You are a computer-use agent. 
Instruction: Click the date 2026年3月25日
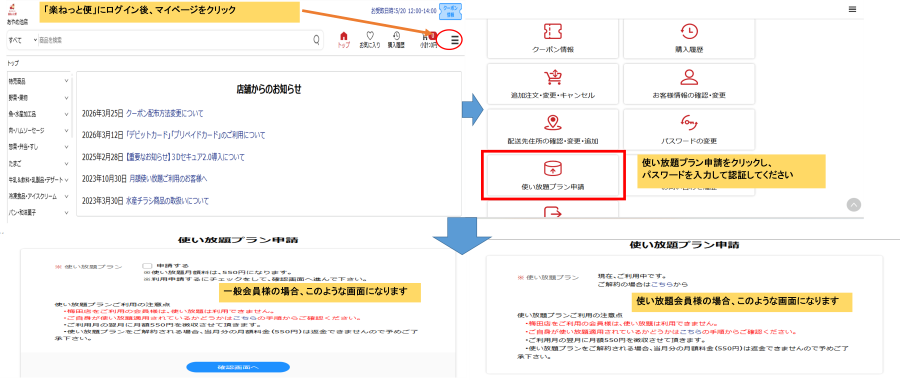pyautogui.click(x=103, y=114)
